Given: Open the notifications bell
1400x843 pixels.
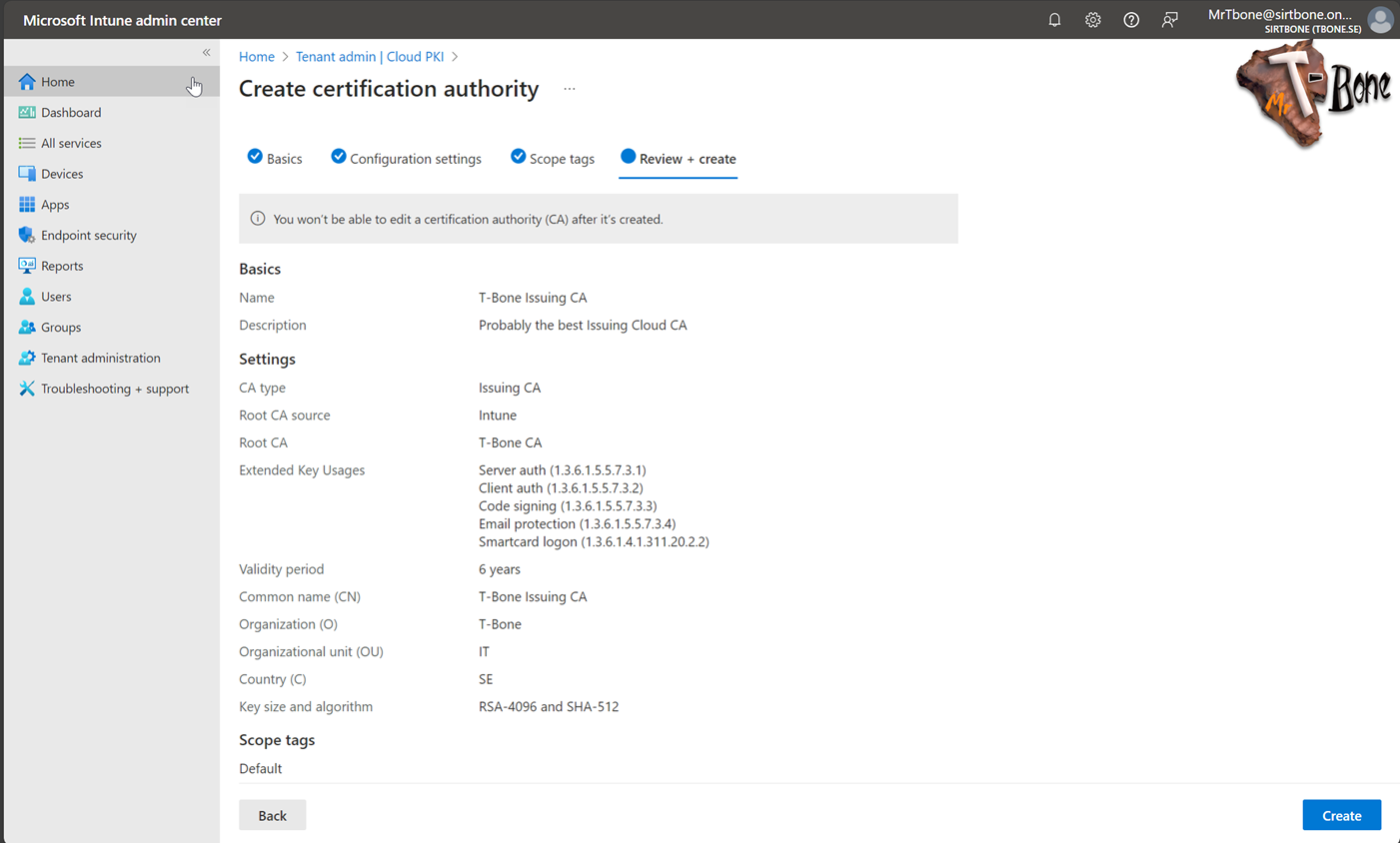Looking at the screenshot, I should (1054, 19).
